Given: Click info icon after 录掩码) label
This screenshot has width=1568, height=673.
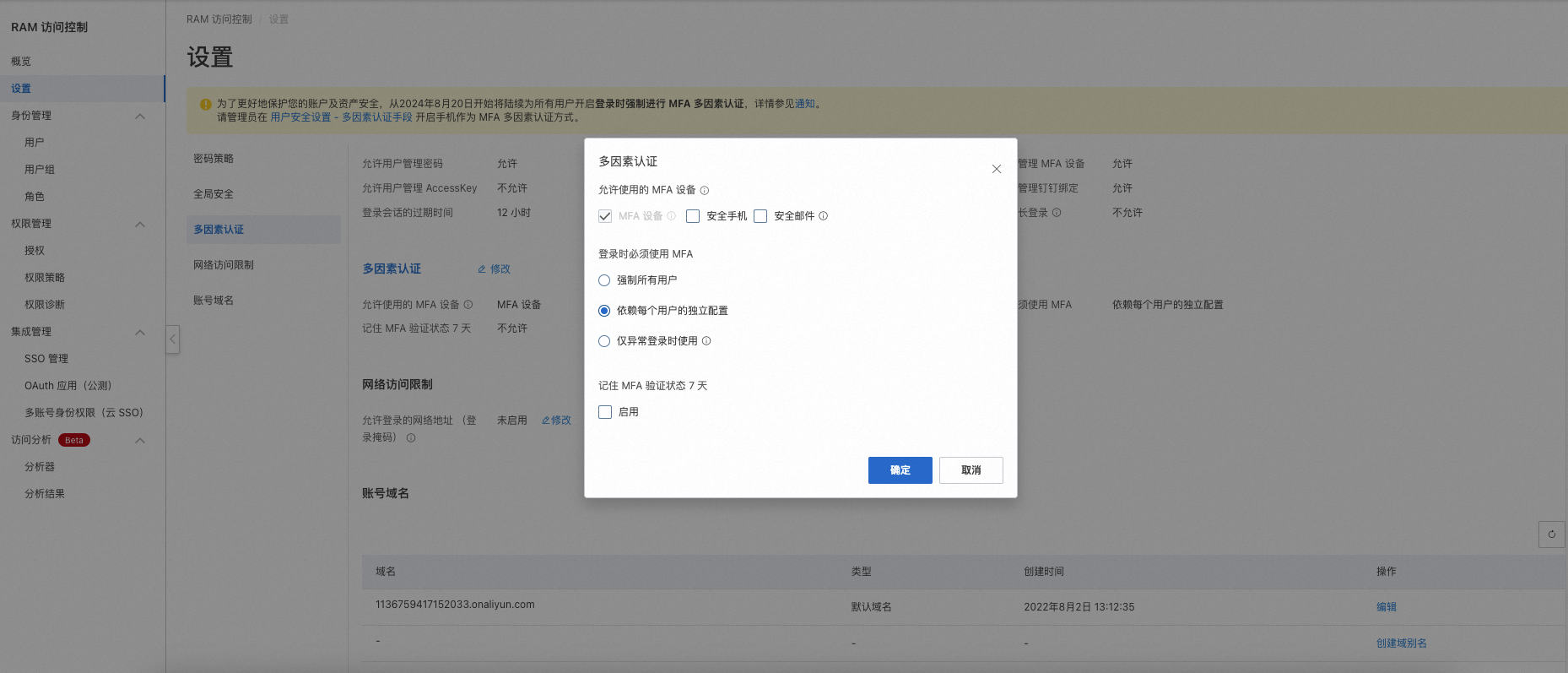Looking at the screenshot, I should click(411, 438).
